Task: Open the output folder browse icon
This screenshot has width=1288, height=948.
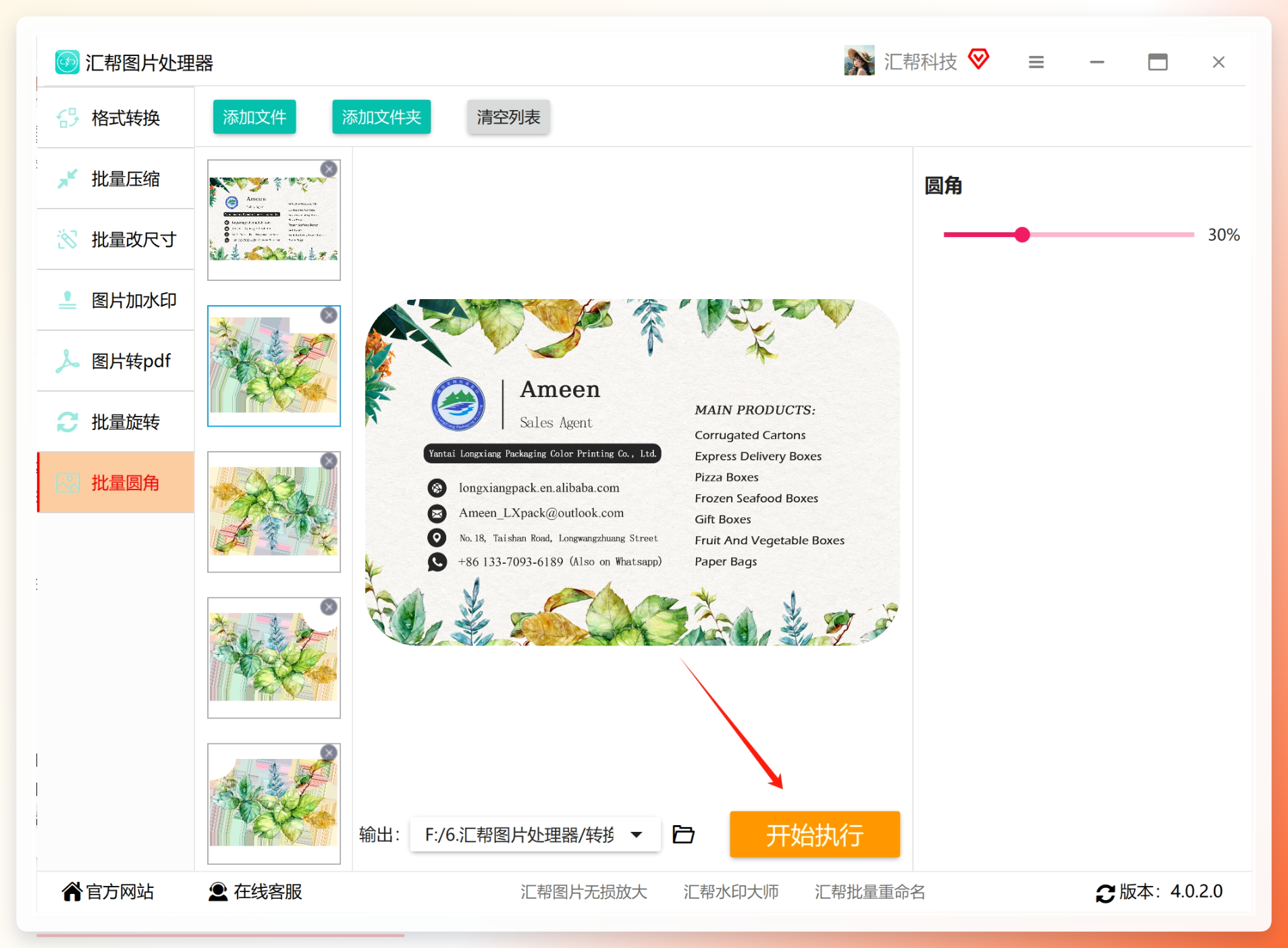Action: 683,835
